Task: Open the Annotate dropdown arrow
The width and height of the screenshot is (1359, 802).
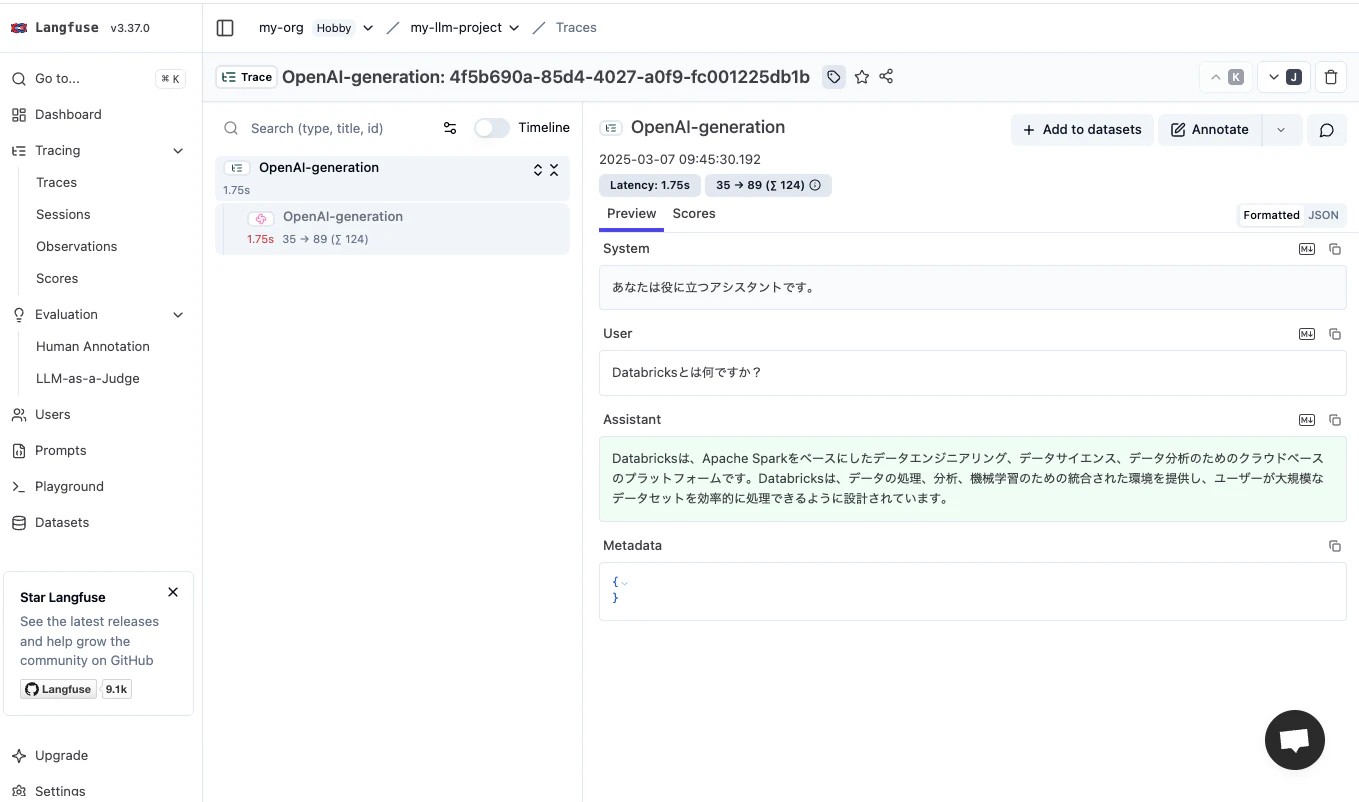Action: (1282, 130)
